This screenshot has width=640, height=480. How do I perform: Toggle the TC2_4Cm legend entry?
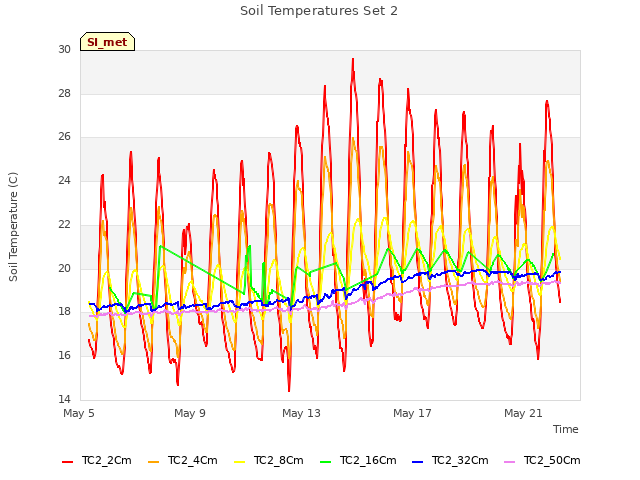(x=182, y=460)
